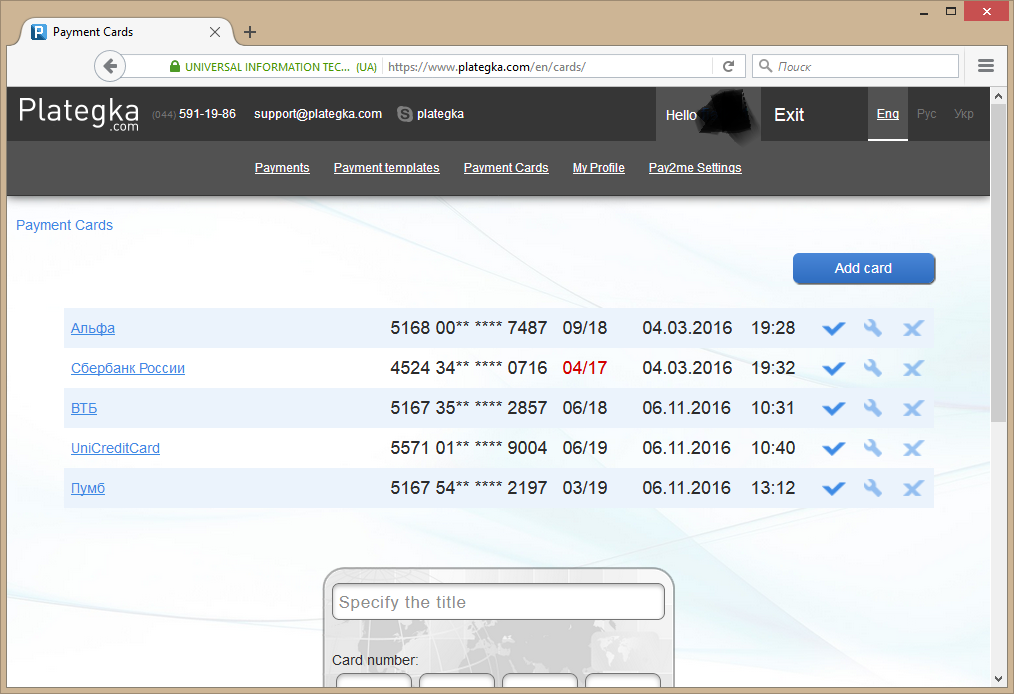Delete the ВТБ card with X icon
This screenshot has height=694, width=1014.
(912, 409)
